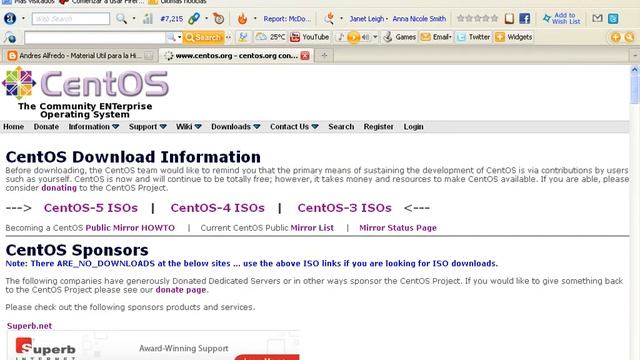Image resolution: width=640 pixels, height=360 pixels.
Task: Open the Anna Nicole Smith link
Action: [x=419, y=19]
